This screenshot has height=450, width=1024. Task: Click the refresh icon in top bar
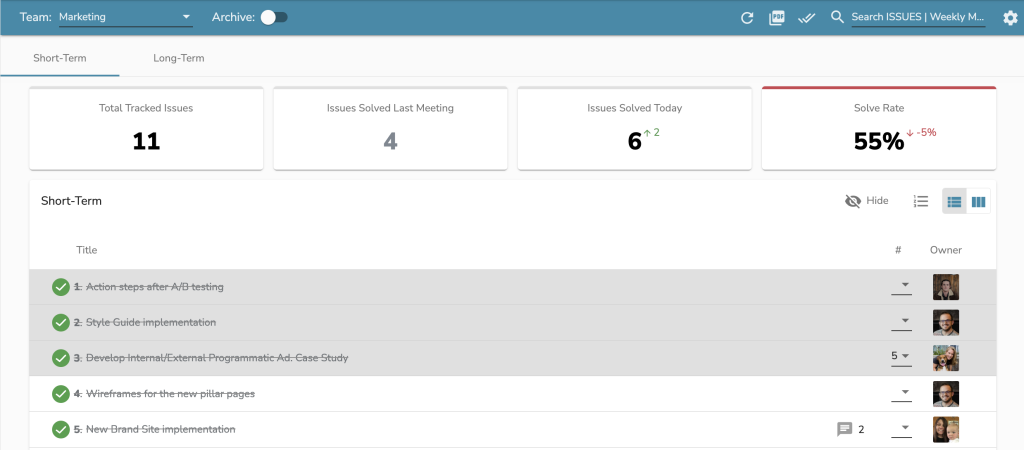(x=746, y=18)
